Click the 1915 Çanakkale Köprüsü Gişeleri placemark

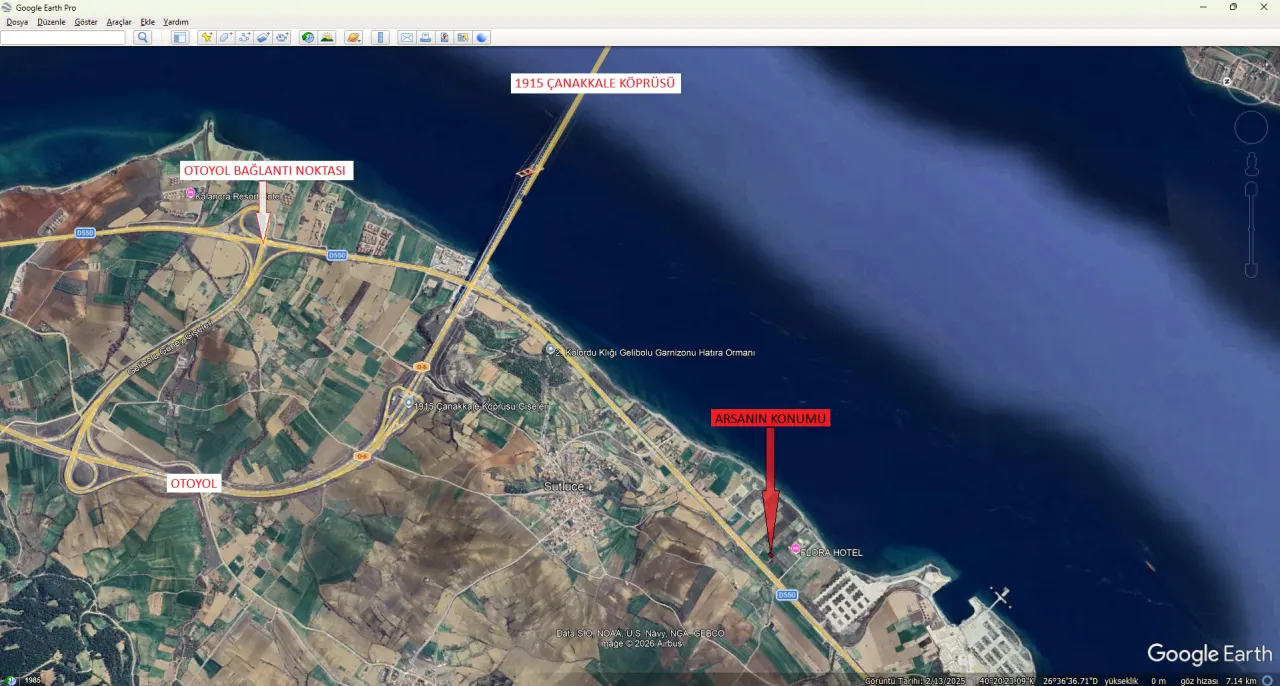408,403
